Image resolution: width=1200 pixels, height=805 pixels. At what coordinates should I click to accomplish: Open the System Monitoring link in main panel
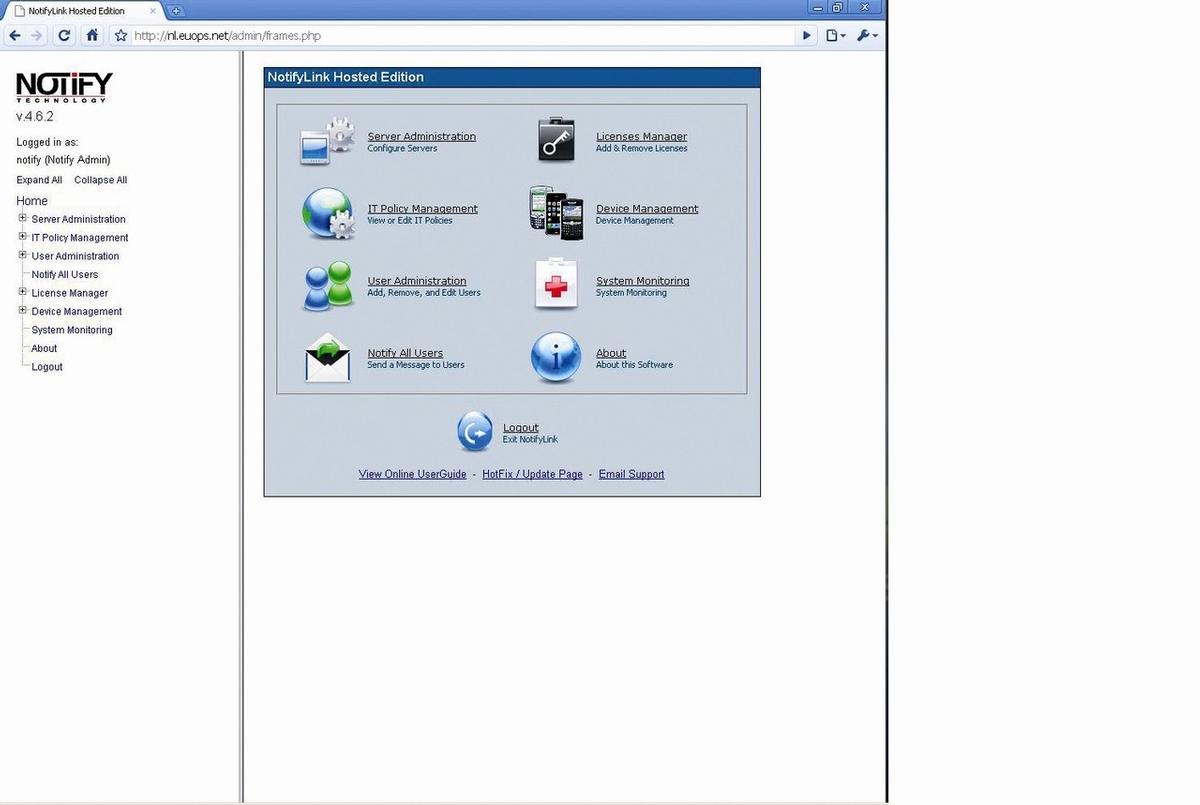coord(642,281)
